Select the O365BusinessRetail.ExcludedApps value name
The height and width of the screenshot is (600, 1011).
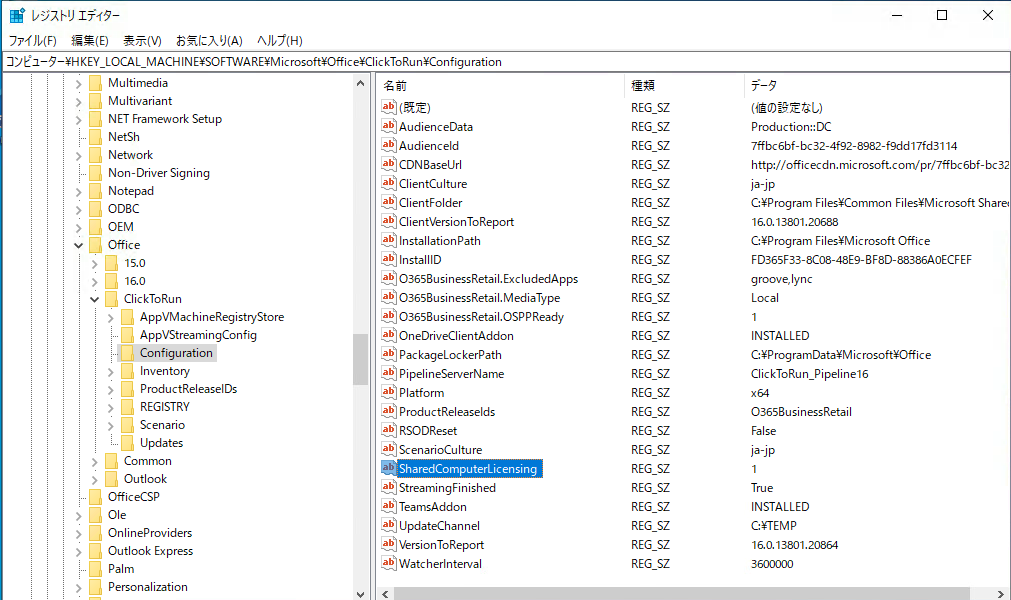(489, 279)
